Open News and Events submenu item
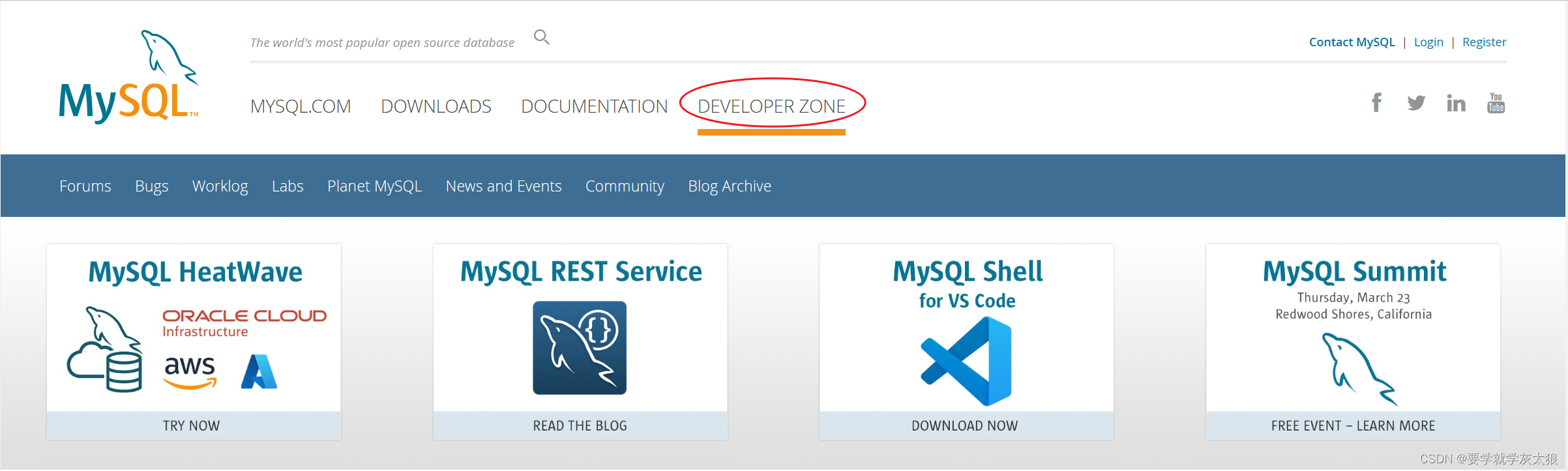Image resolution: width=1568 pixels, height=471 pixels. click(x=504, y=186)
